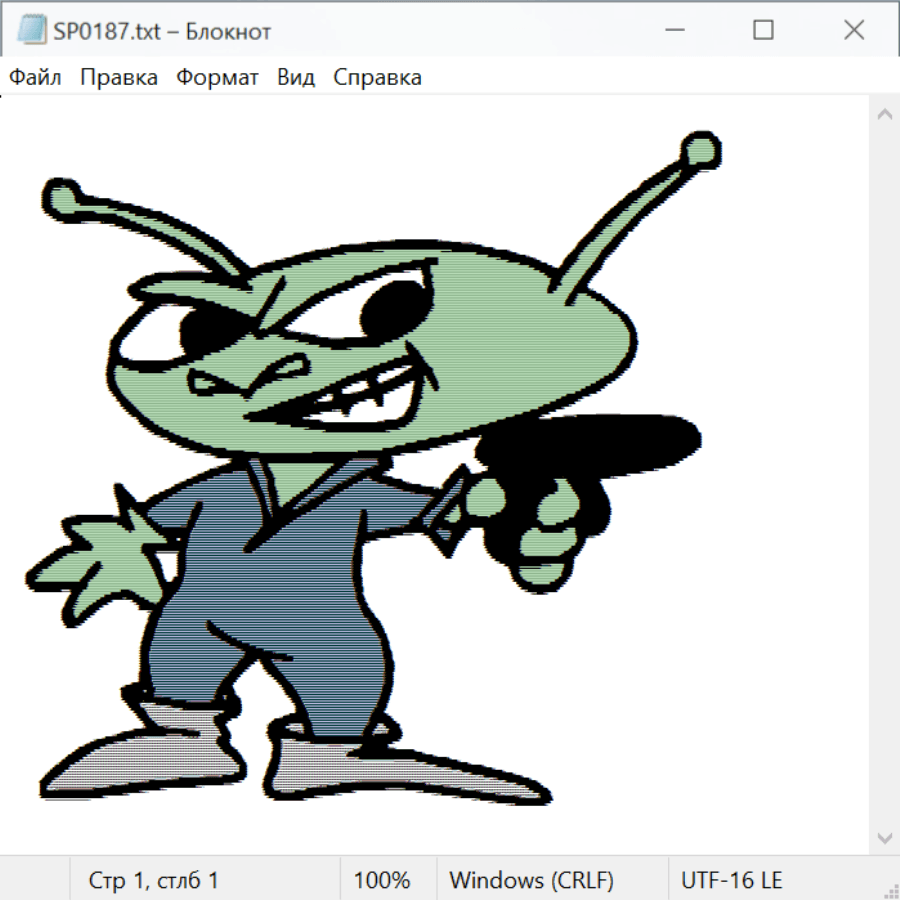
Task: Close the SP0187.txt Notepad window
Action: [x=853, y=31]
